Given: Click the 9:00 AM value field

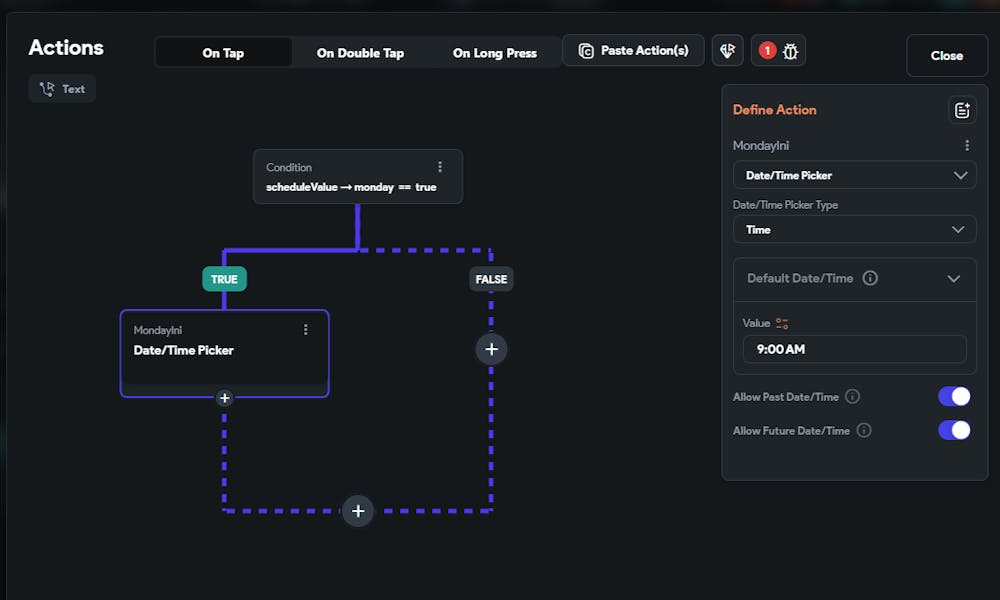Looking at the screenshot, I should click(854, 349).
